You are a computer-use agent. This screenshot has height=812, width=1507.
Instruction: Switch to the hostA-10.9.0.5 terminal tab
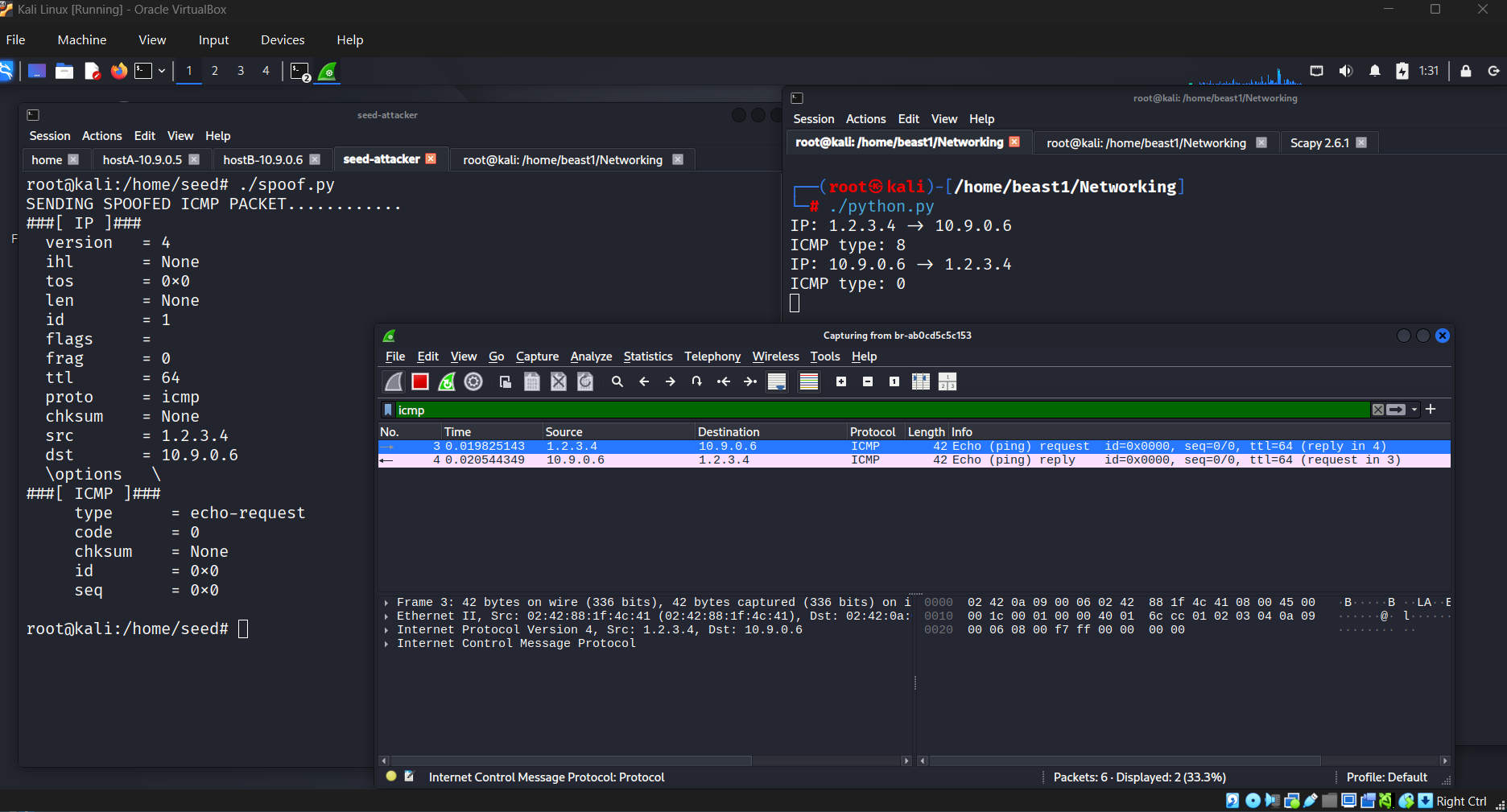click(x=142, y=159)
